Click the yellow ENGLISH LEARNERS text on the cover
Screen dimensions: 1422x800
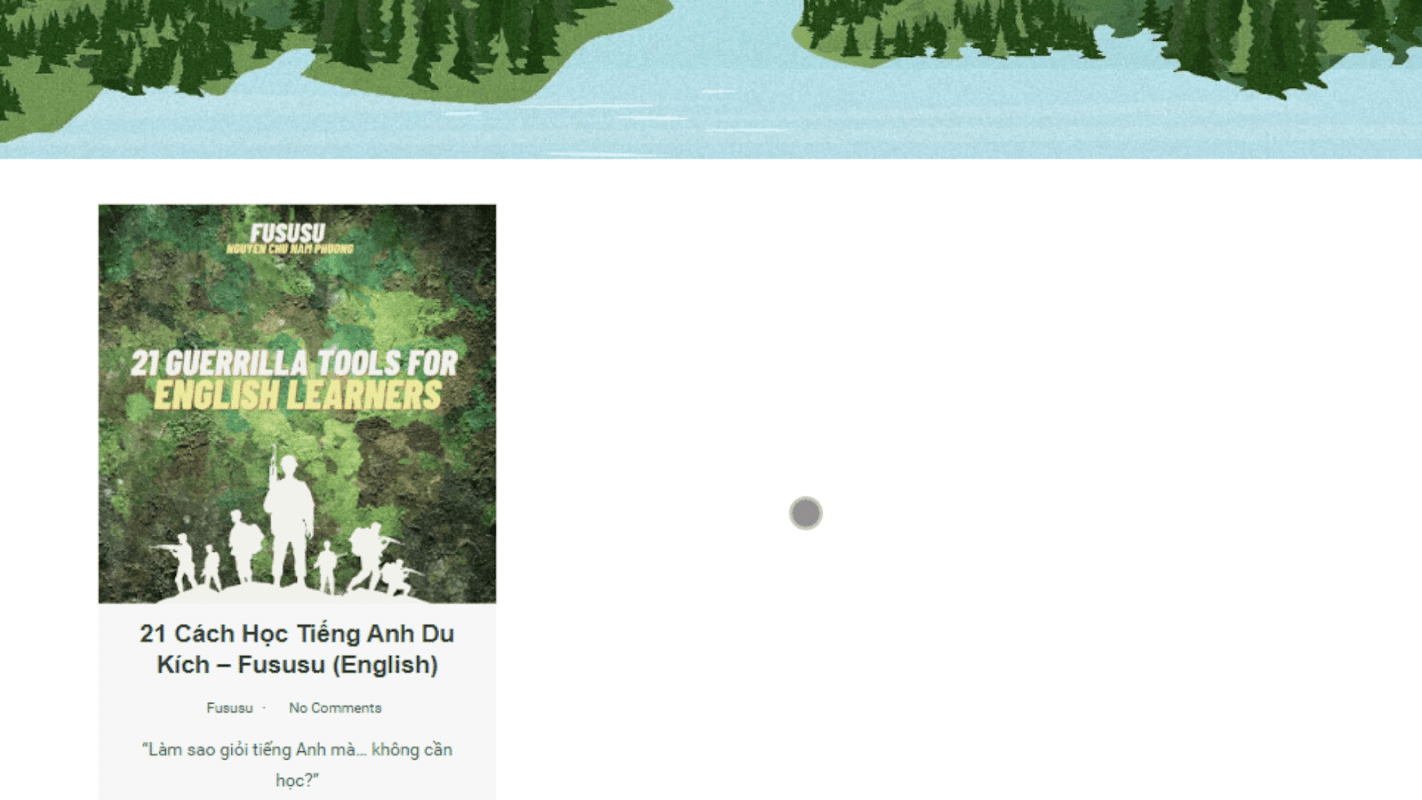click(297, 395)
